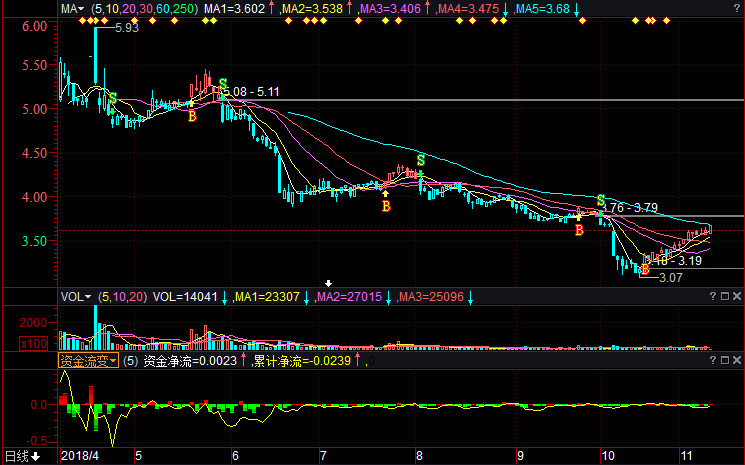
Task: Click the help icon on the VOL panel
Action: pos(711,297)
